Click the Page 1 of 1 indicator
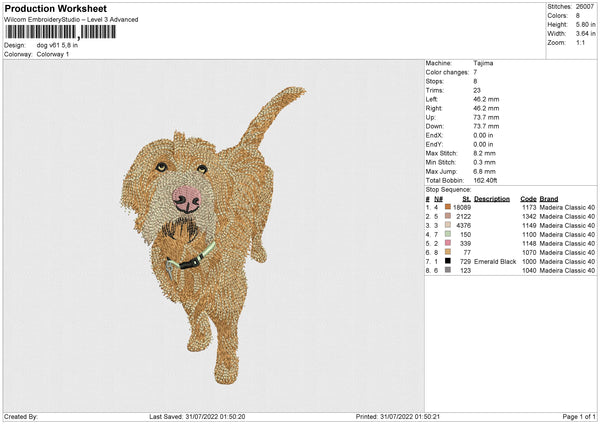The height and width of the screenshot is (424, 600). (577, 416)
